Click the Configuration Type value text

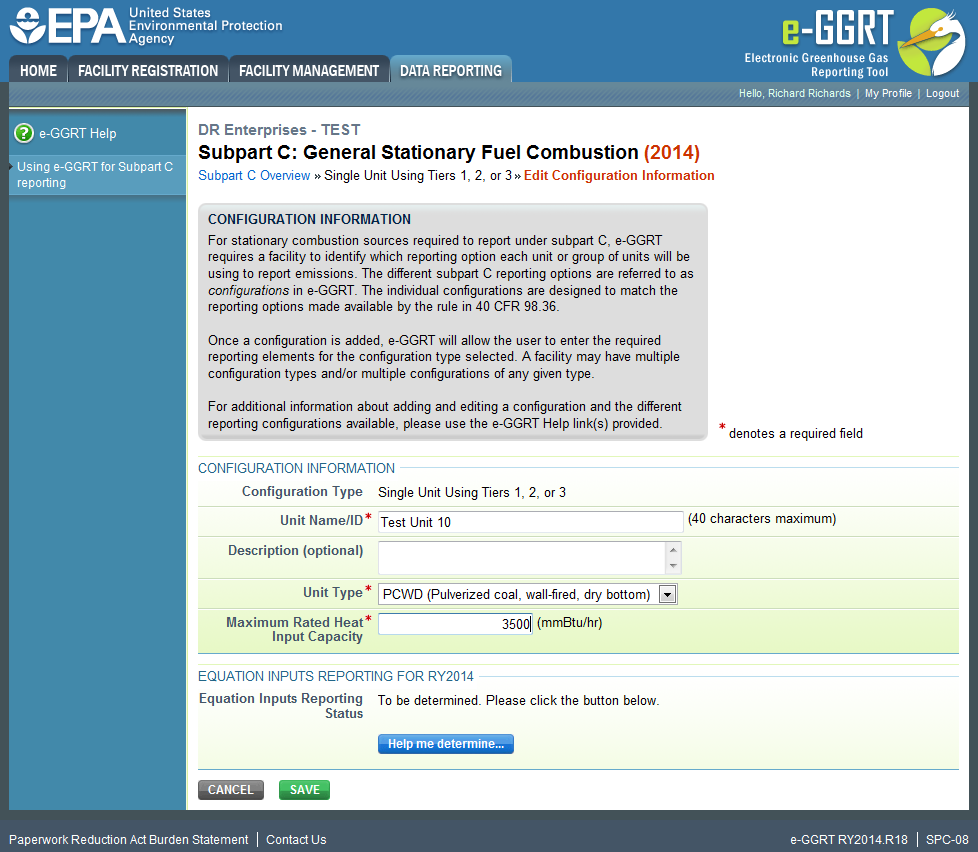[x=472, y=492]
